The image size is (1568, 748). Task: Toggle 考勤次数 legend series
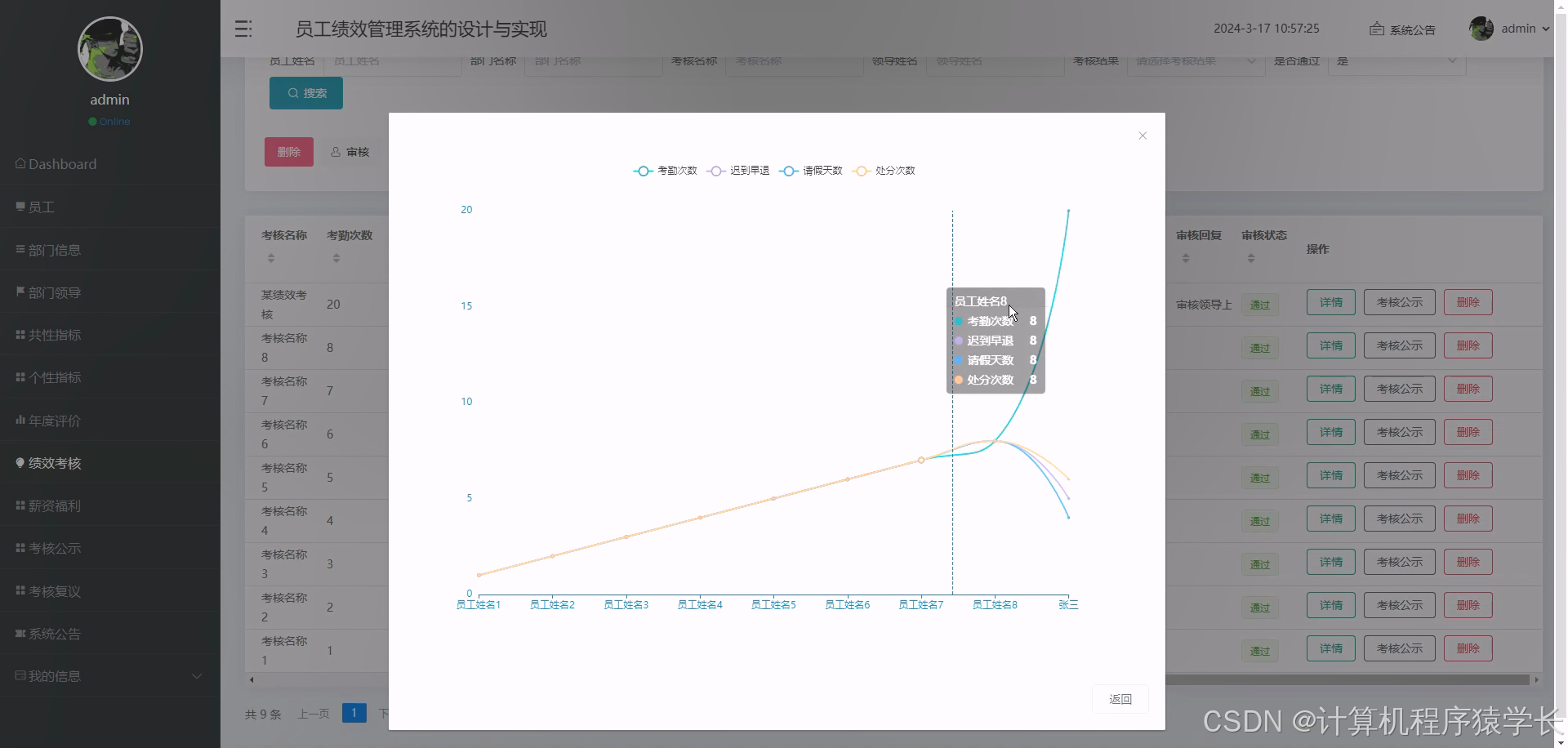click(666, 171)
